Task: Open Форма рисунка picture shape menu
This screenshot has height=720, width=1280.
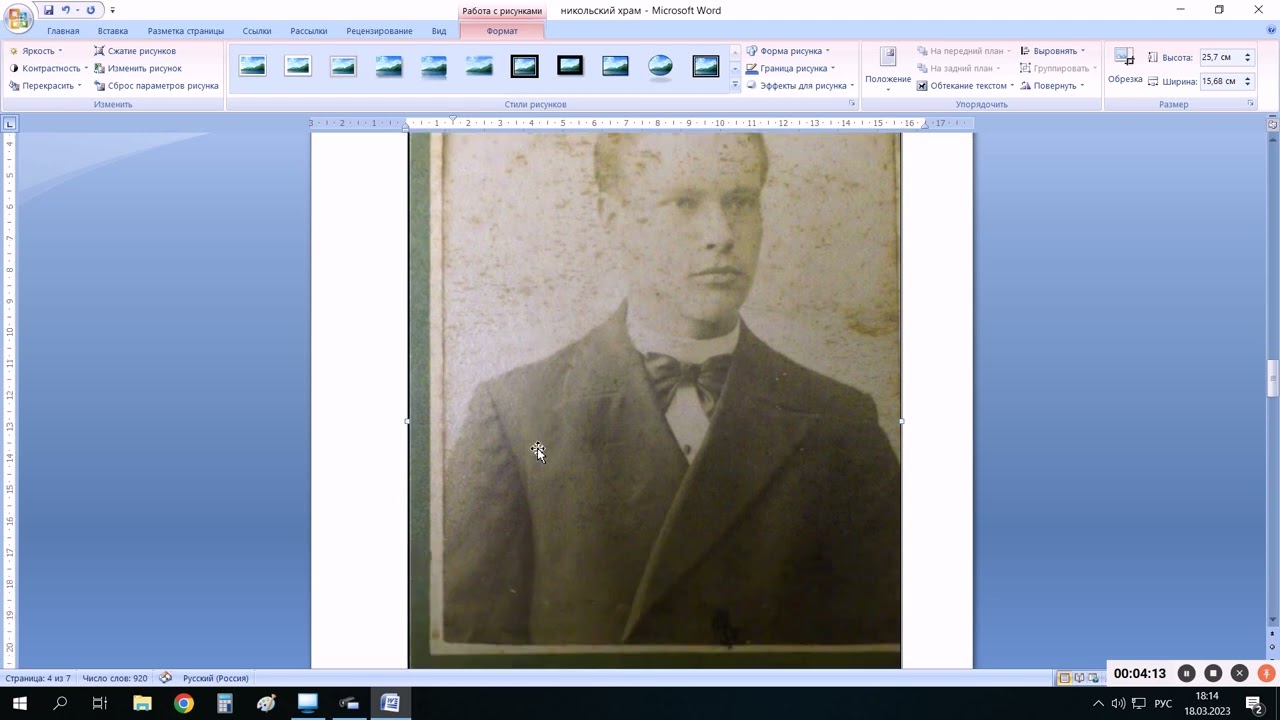Action: 788,51
